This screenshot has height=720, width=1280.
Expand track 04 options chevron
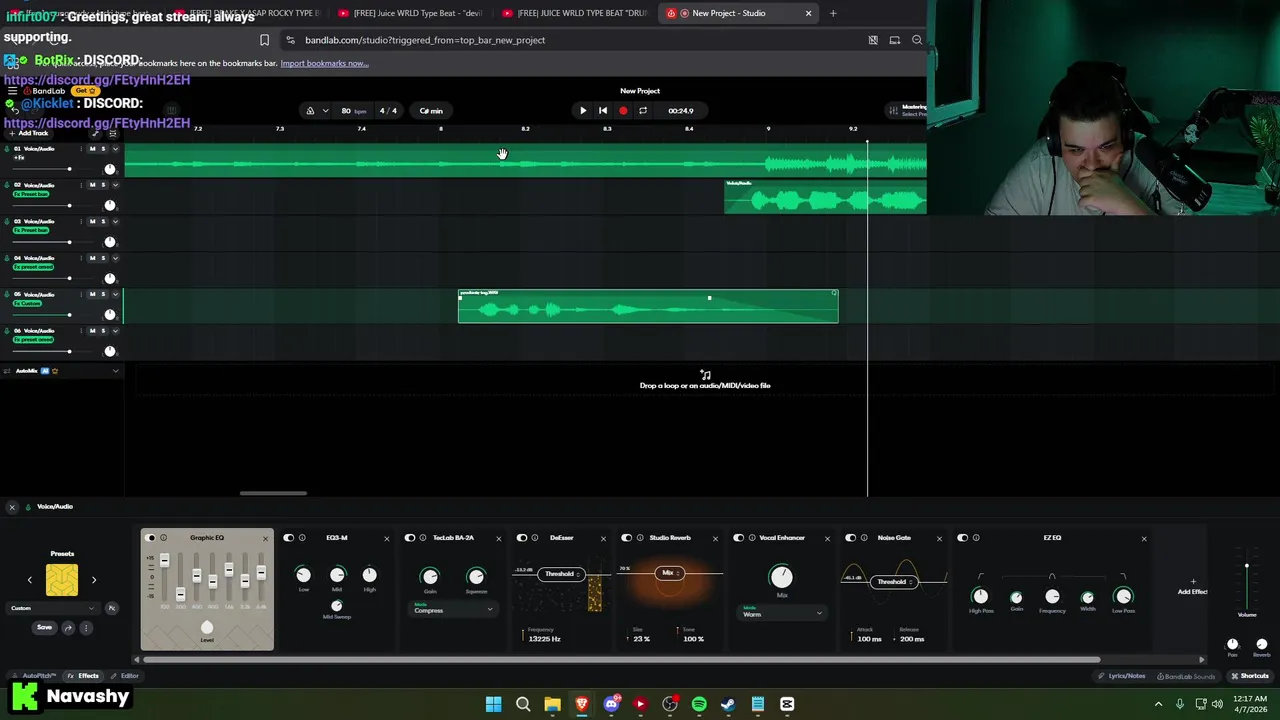tap(115, 258)
